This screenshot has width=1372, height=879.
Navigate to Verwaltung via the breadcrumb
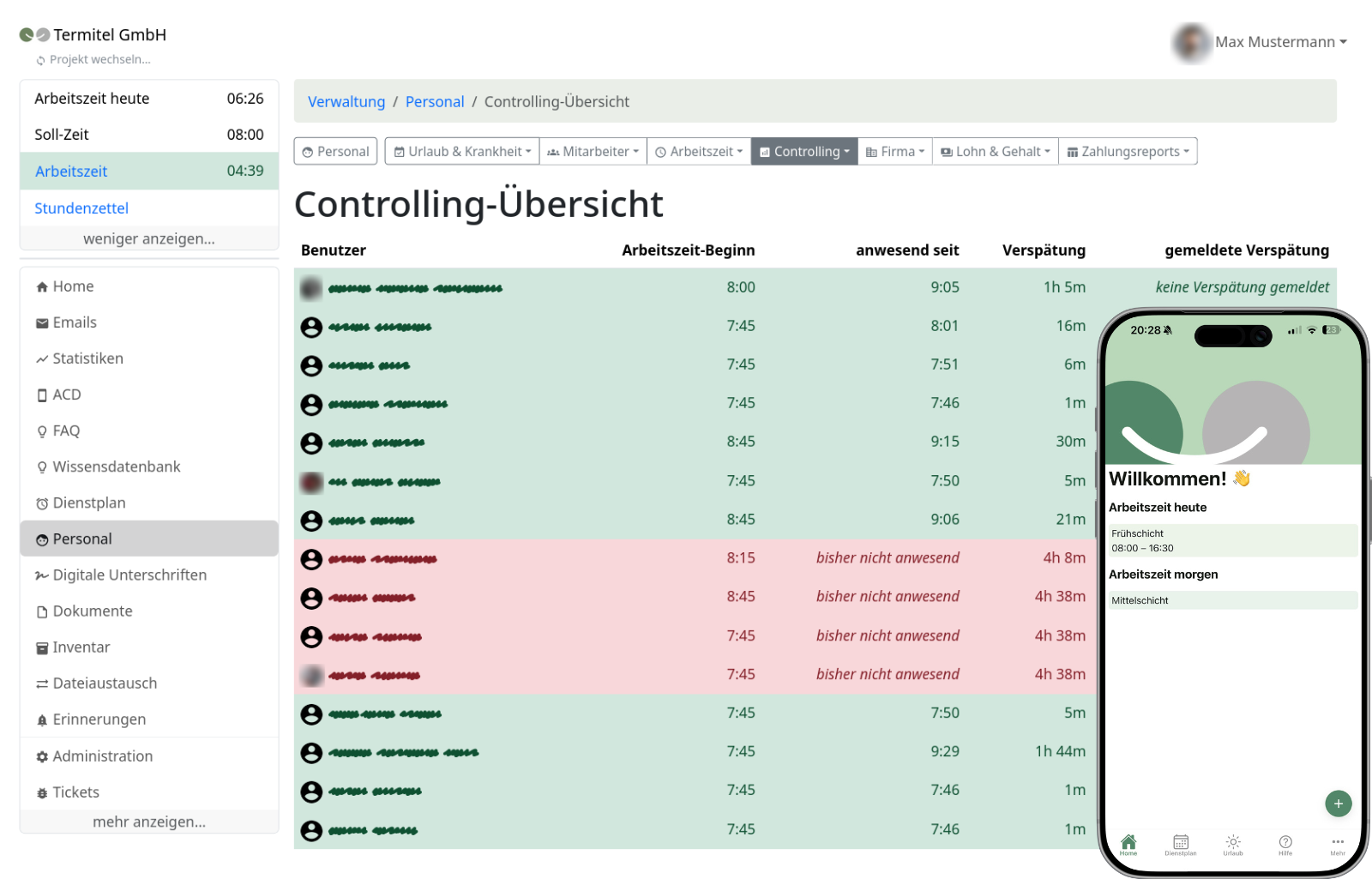[x=346, y=101]
